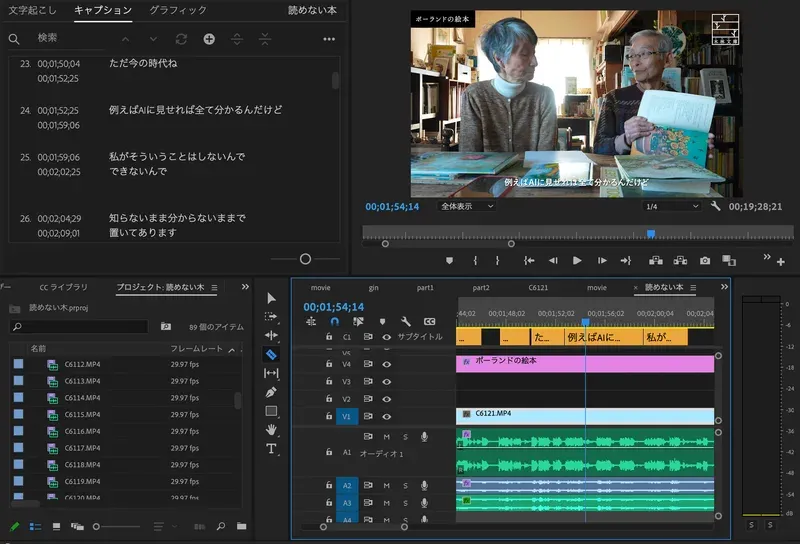Toggle linked selection in timeline

click(358, 321)
